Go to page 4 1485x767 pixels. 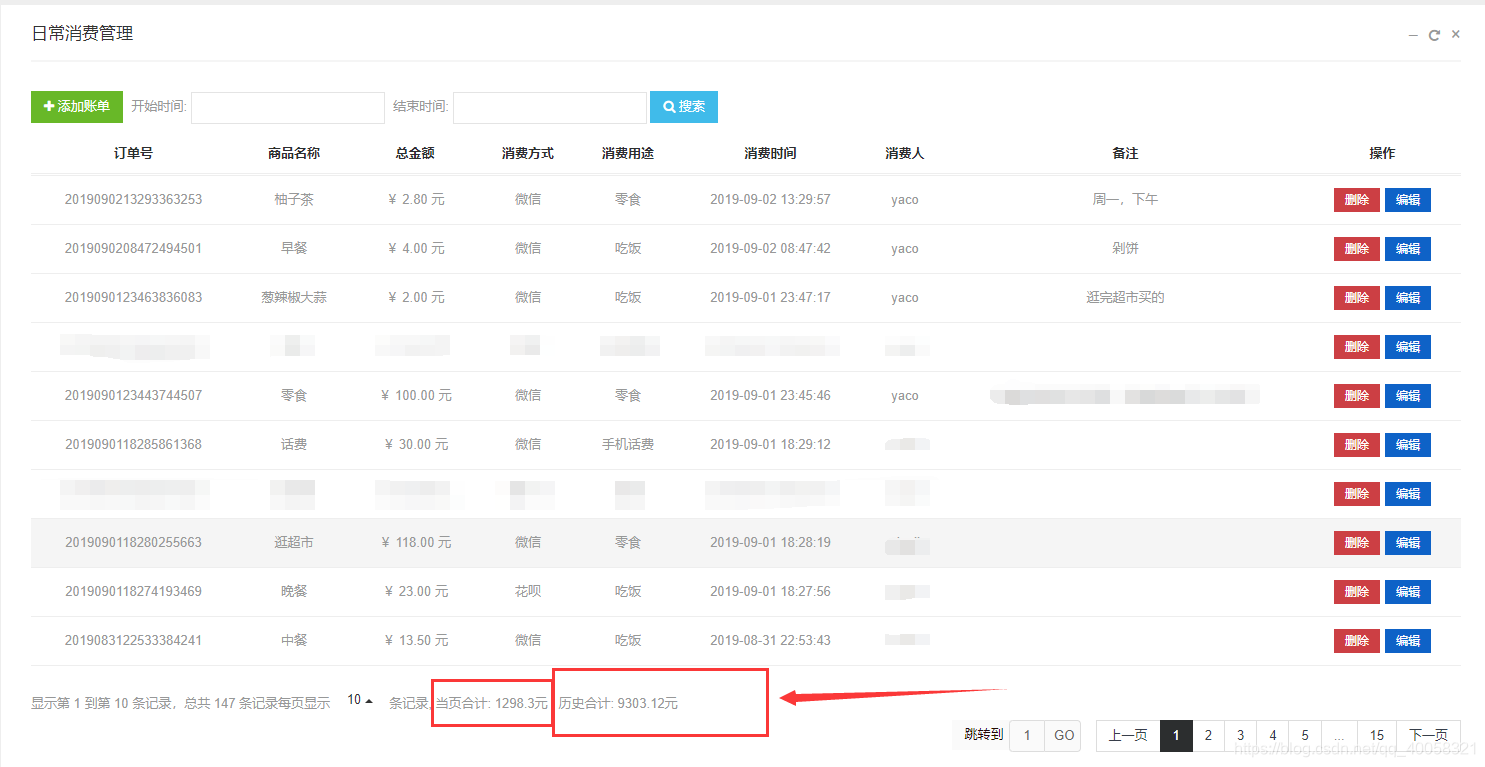coord(1272,735)
